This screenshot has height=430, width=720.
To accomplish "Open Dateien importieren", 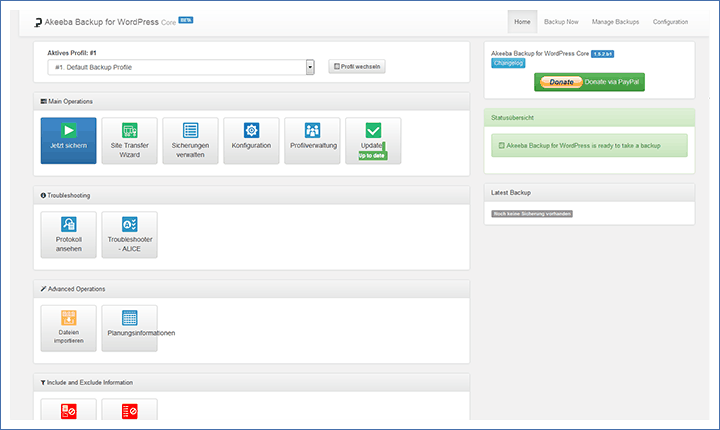I will (68, 328).
